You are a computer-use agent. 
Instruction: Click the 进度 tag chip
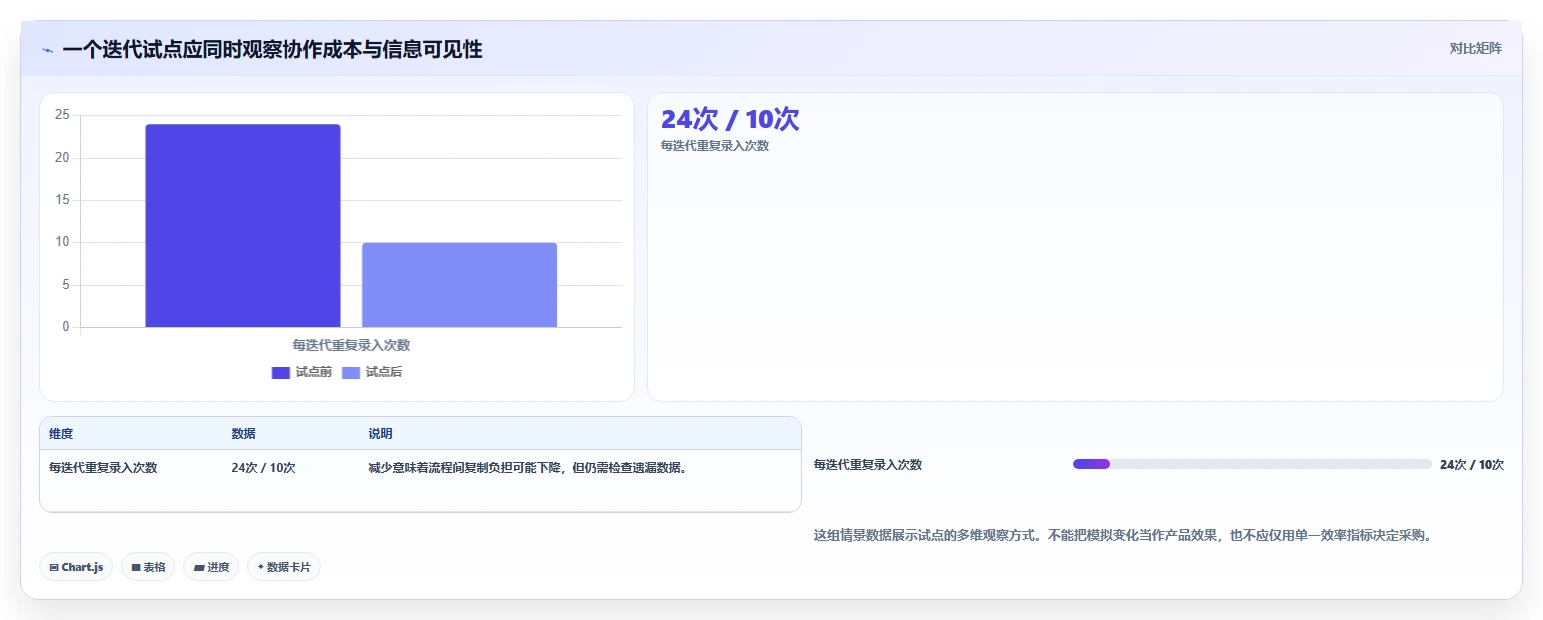pos(211,567)
